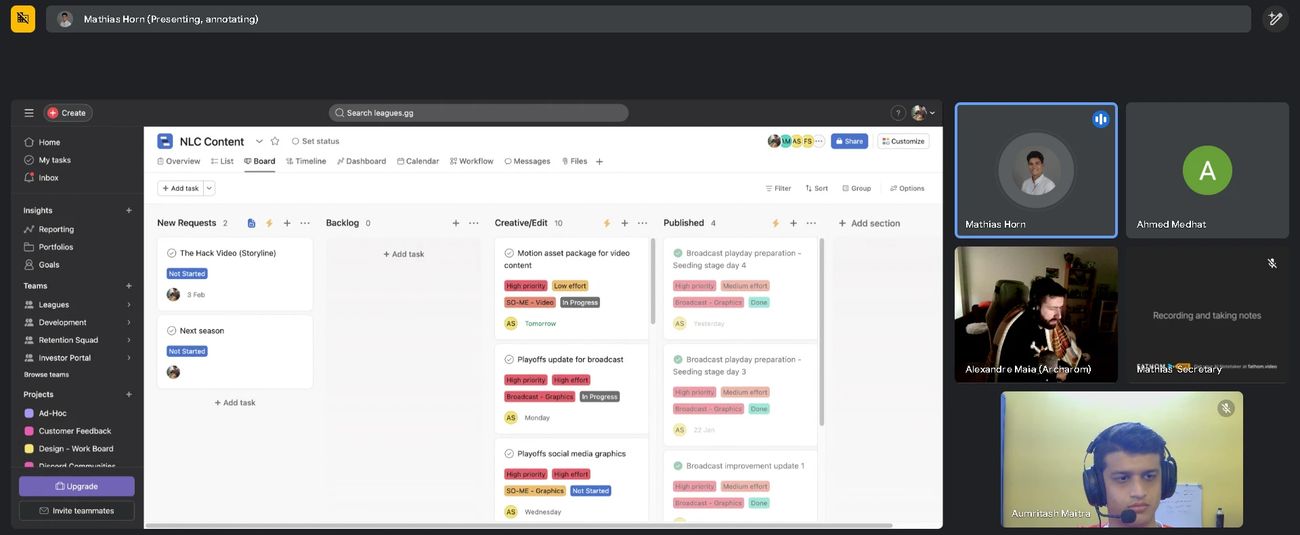The height and width of the screenshot is (535, 1300).
Task: Expand the Investor Portal team chevron
Action: pos(129,358)
